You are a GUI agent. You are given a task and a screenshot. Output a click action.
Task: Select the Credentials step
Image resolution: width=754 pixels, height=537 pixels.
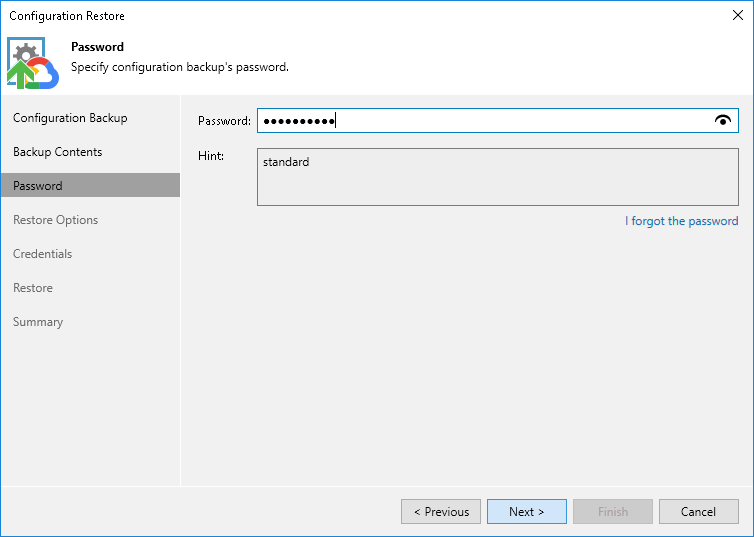pos(42,254)
